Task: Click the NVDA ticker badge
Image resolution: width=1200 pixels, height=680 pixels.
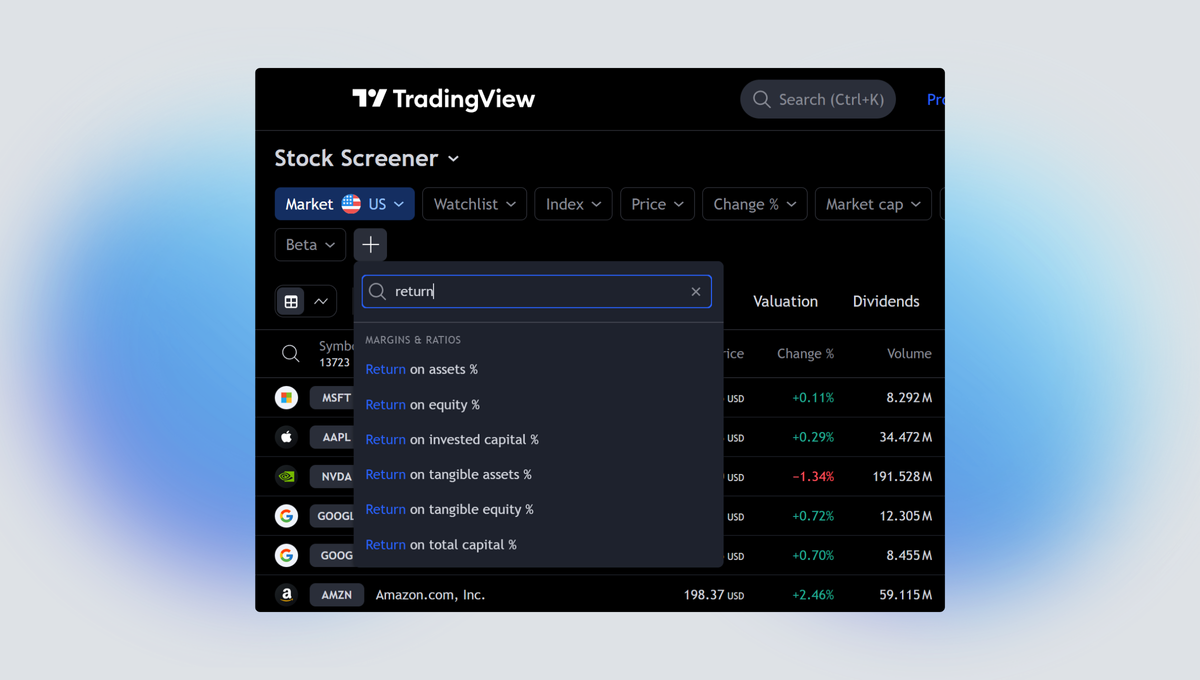Action: click(332, 476)
